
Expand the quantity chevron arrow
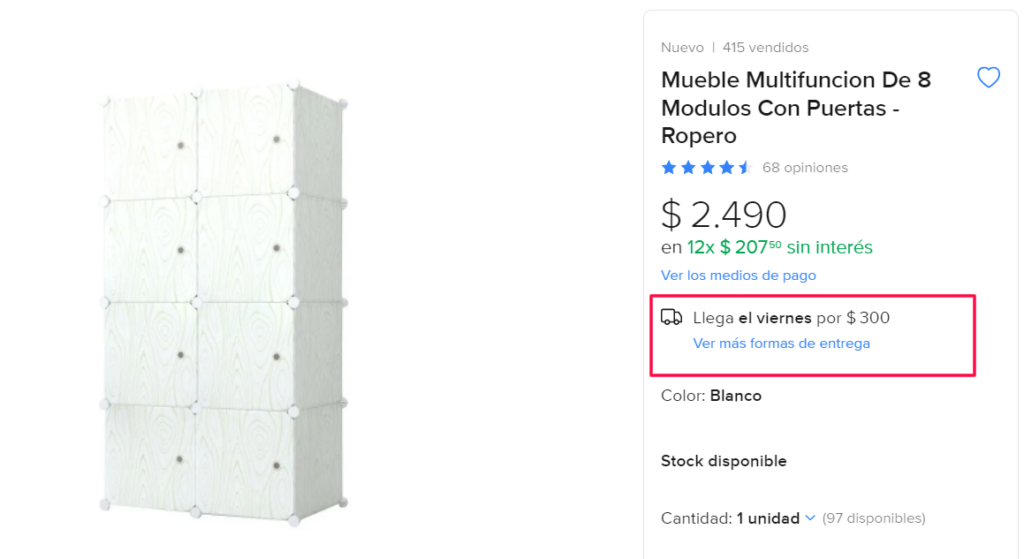click(810, 518)
